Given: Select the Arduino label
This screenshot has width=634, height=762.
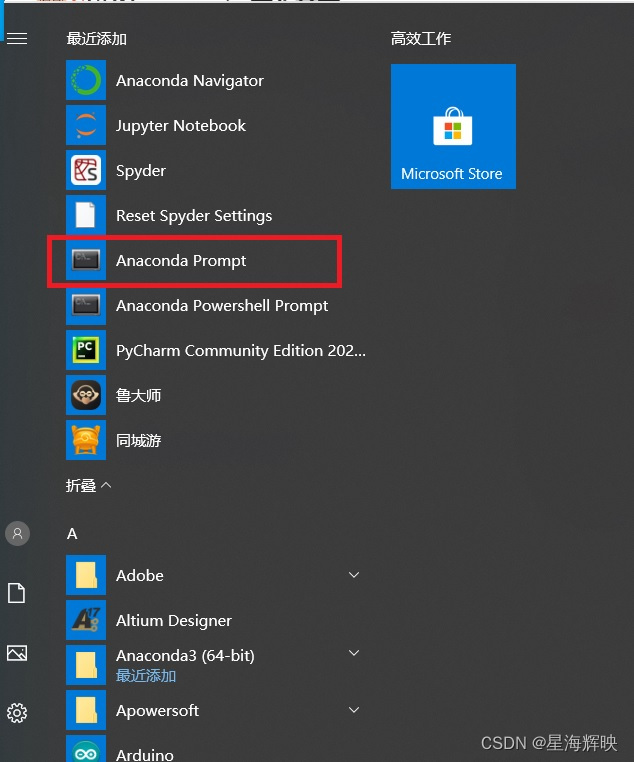Looking at the screenshot, I should [145, 755].
